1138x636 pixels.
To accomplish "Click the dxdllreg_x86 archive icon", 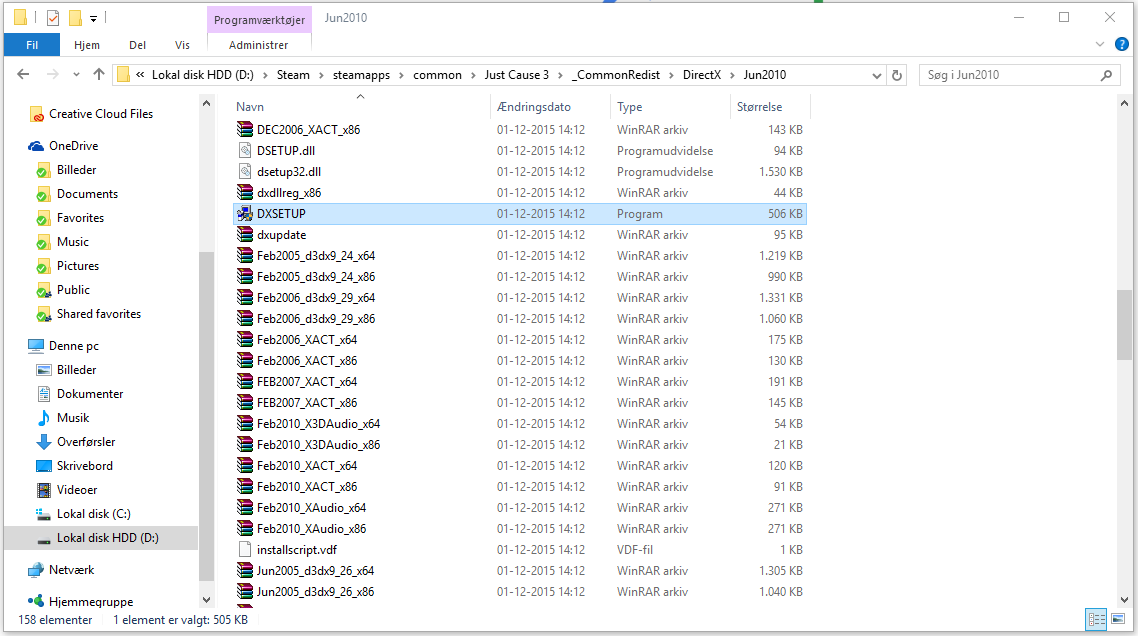I will (x=245, y=192).
